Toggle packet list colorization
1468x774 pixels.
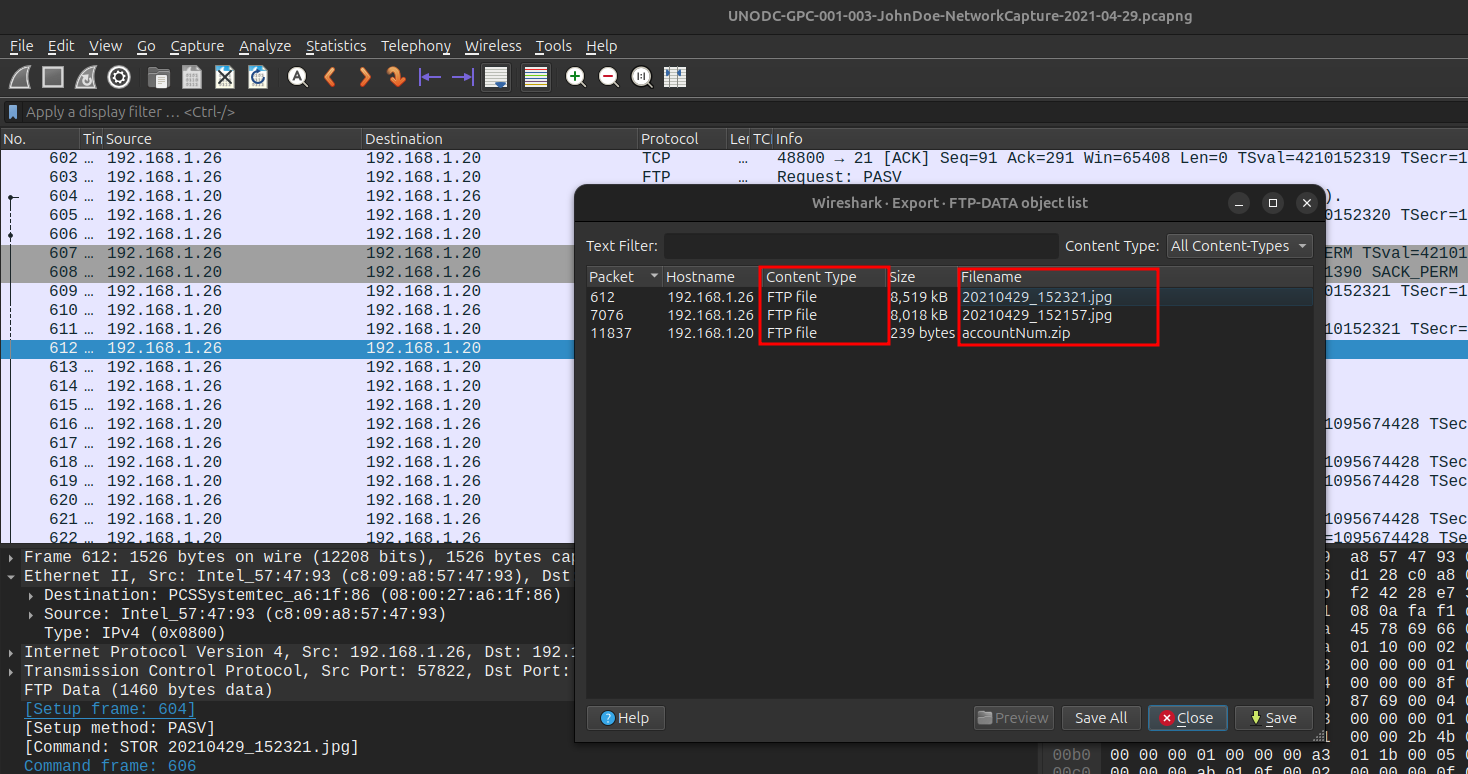pos(535,77)
